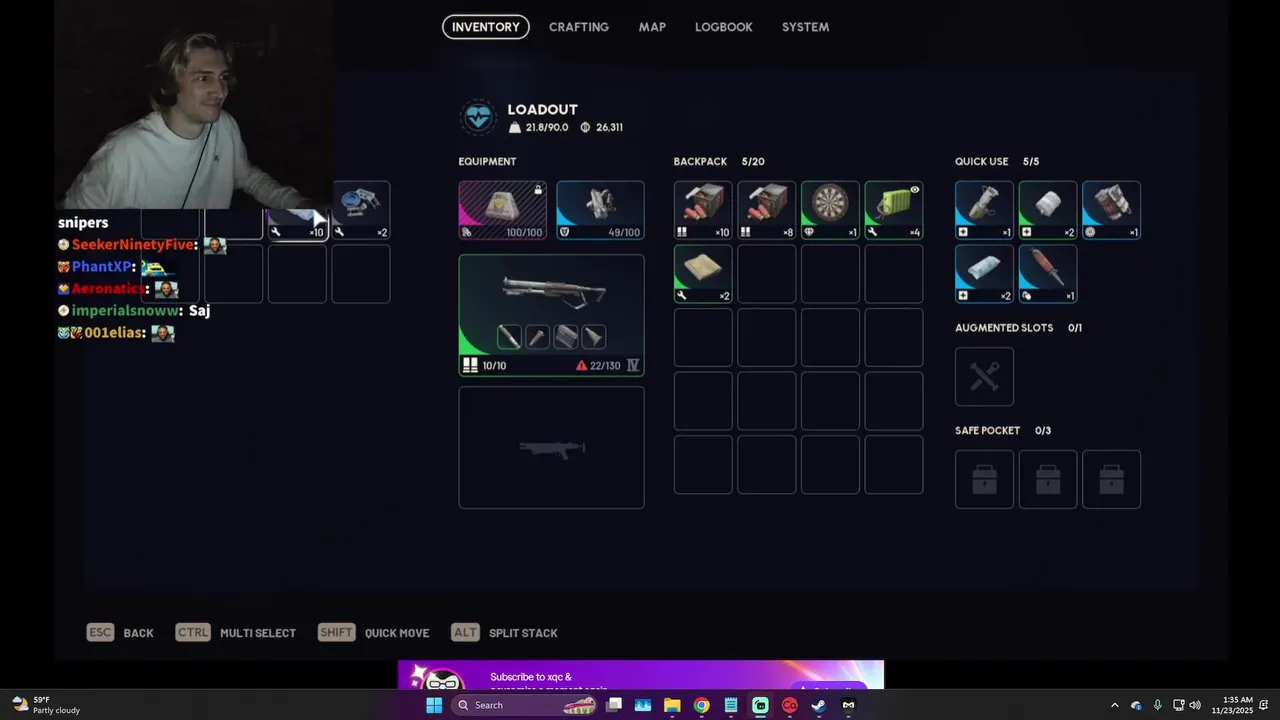The width and height of the screenshot is (1280, 720).
Task: Click the SHIFT Quick Move hint
Action: coord(374,633)
